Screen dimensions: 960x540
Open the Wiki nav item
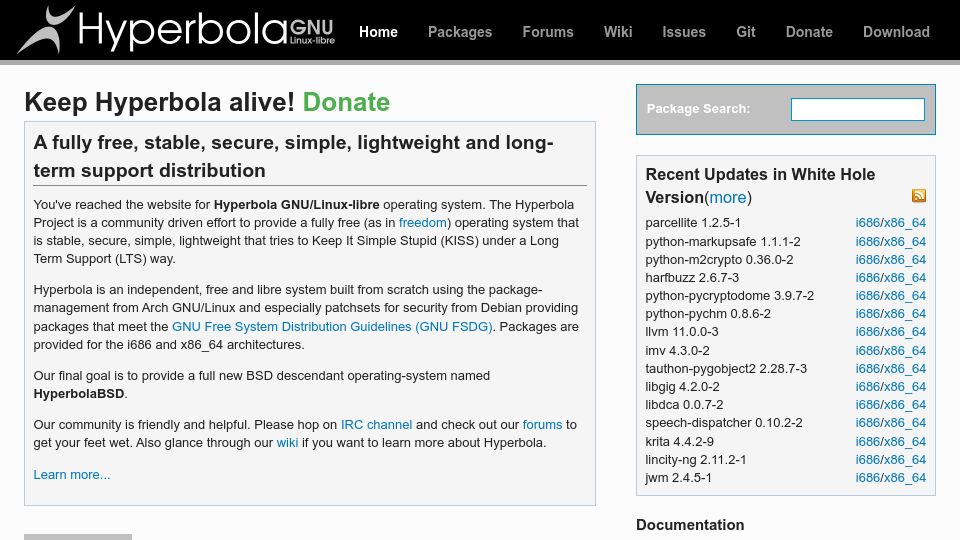click(618, 32)
